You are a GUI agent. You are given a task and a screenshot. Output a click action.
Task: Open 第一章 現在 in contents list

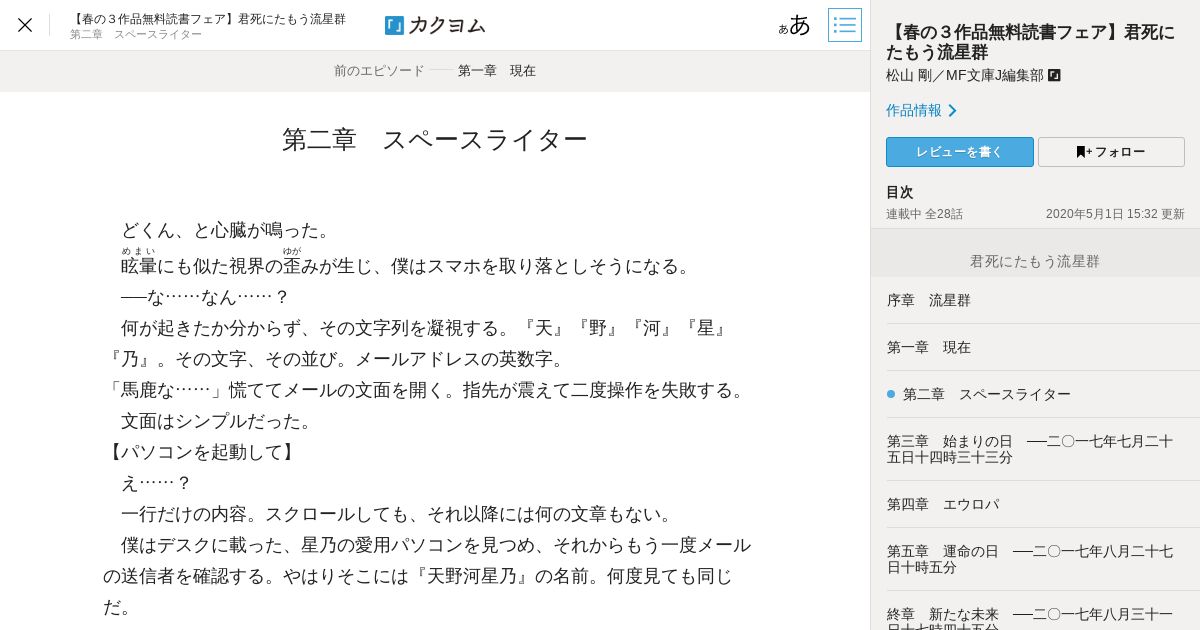click(1036, 347)
